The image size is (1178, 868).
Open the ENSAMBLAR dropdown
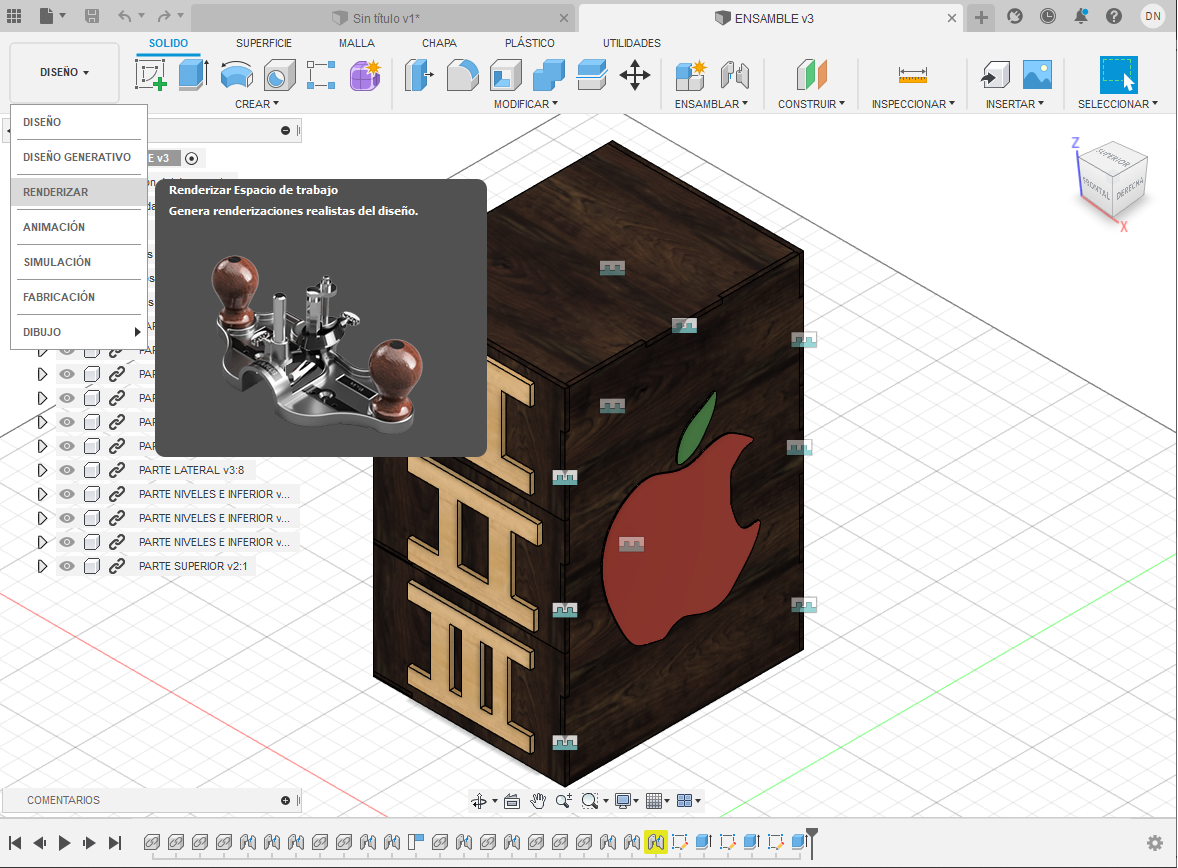point(711,104)
